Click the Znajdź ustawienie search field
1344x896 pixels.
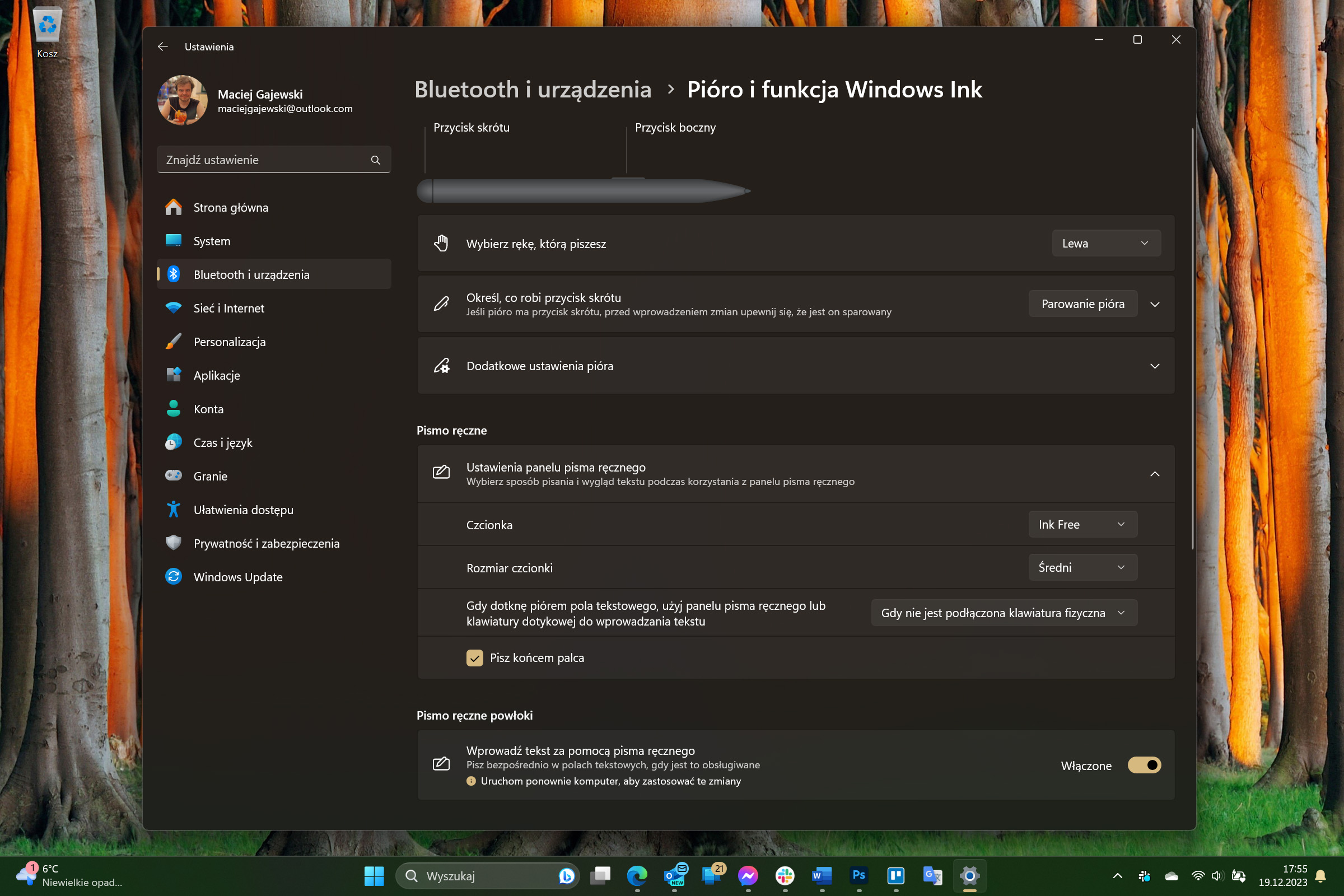coord(274,160)
